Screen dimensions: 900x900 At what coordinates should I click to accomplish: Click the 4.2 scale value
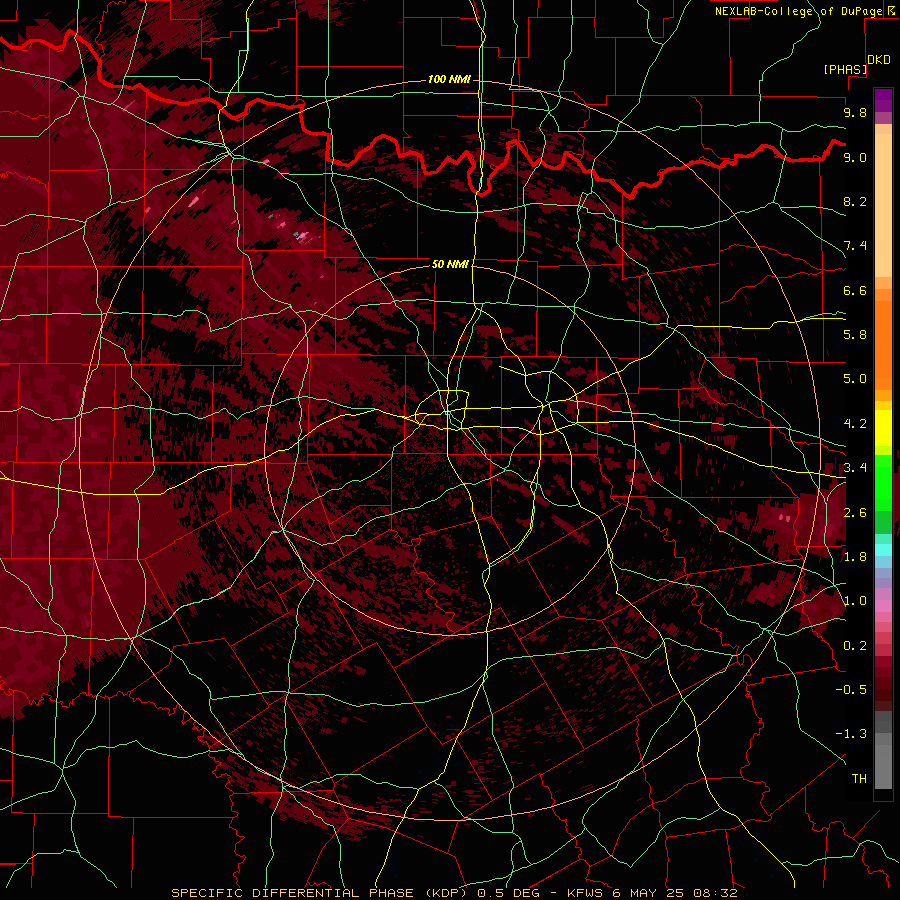click(855, 424)
